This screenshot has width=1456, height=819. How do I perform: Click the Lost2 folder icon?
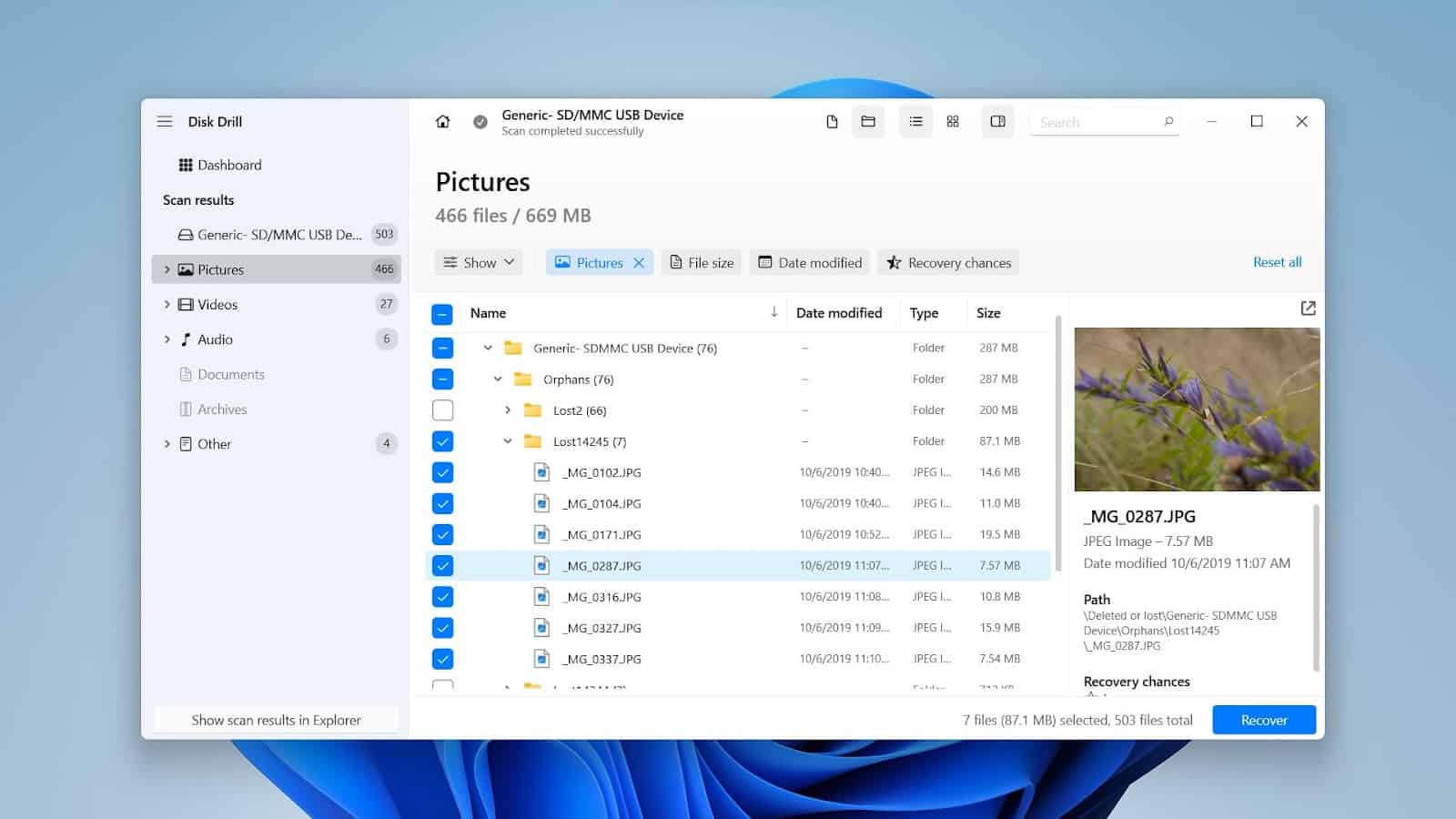pos(532,409)
